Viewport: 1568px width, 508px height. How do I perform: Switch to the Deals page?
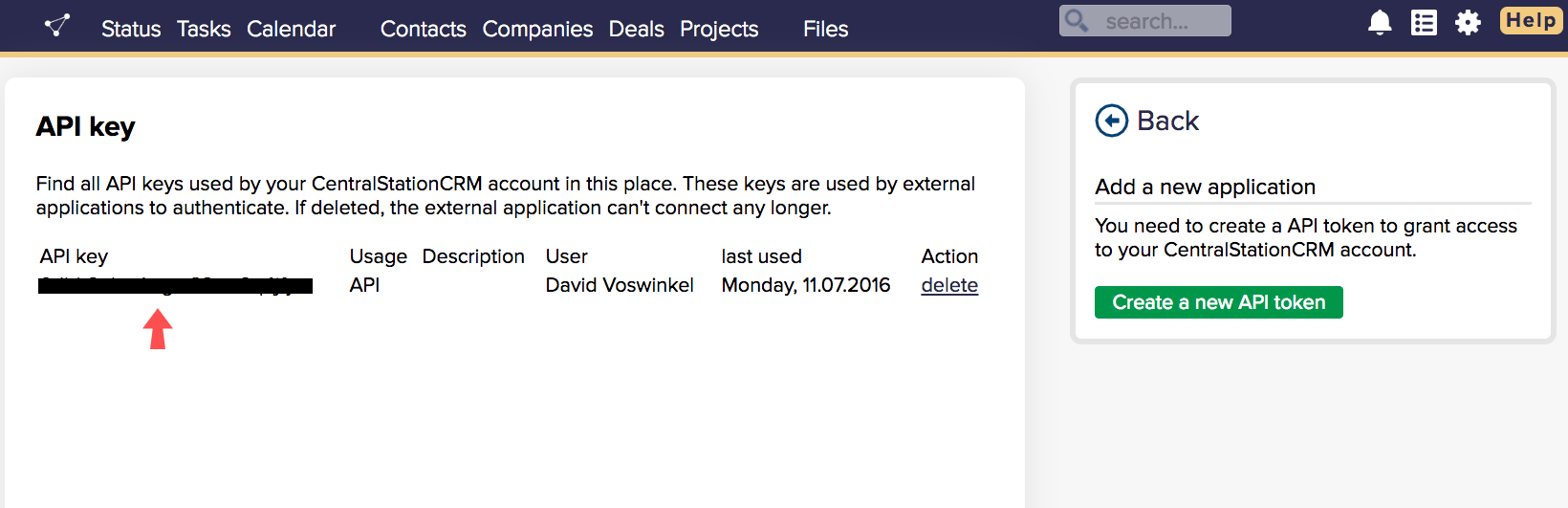click(636, 29)
